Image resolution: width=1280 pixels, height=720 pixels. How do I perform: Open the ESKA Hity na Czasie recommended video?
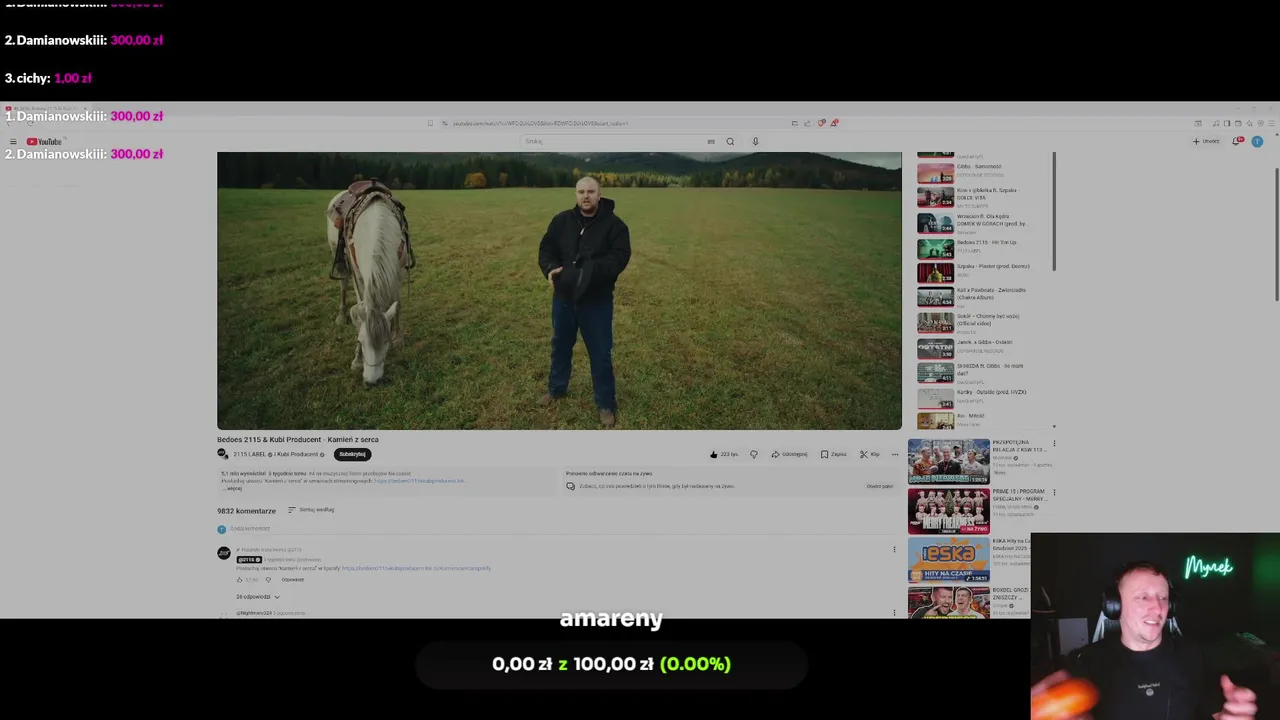tap(948, 560)
